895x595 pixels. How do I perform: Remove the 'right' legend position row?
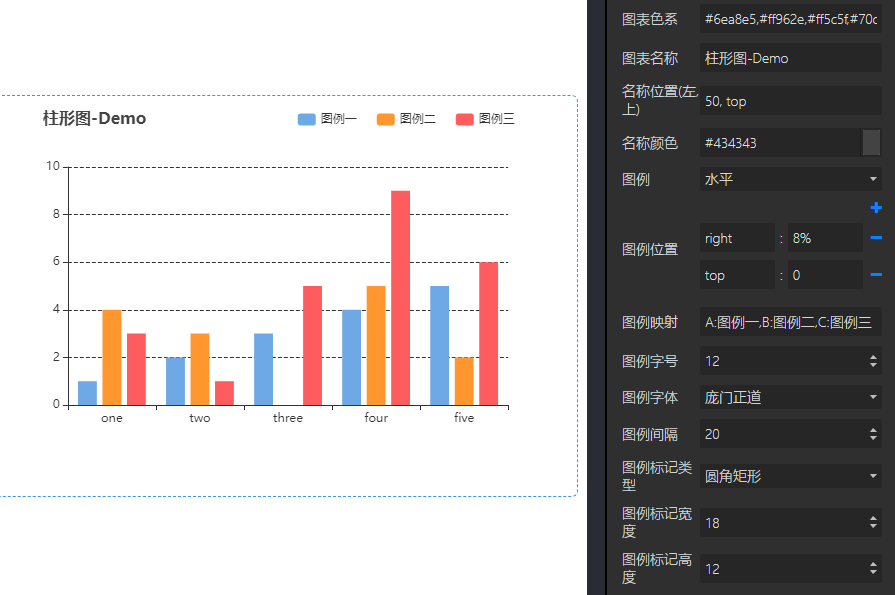click(x=876, y=238)
